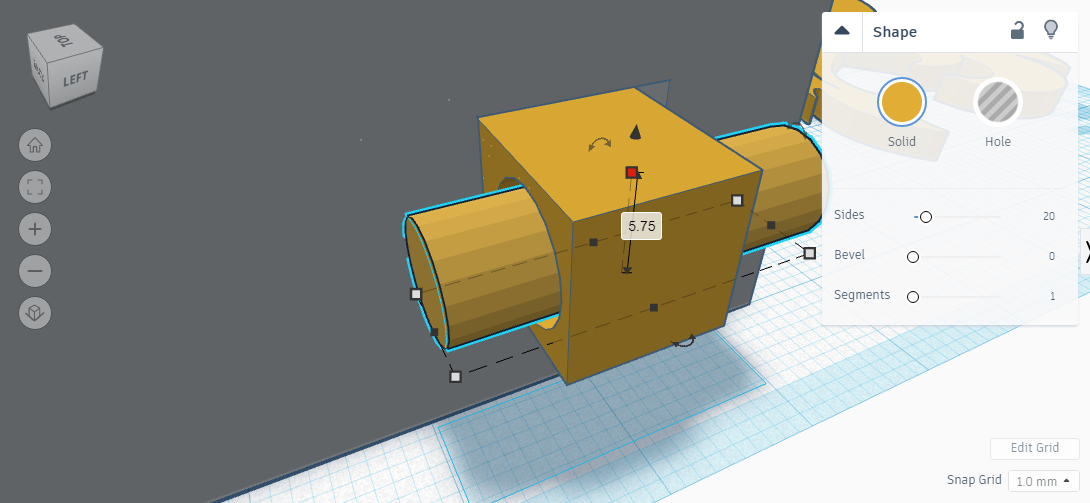Click the Shape panel title

895,32
